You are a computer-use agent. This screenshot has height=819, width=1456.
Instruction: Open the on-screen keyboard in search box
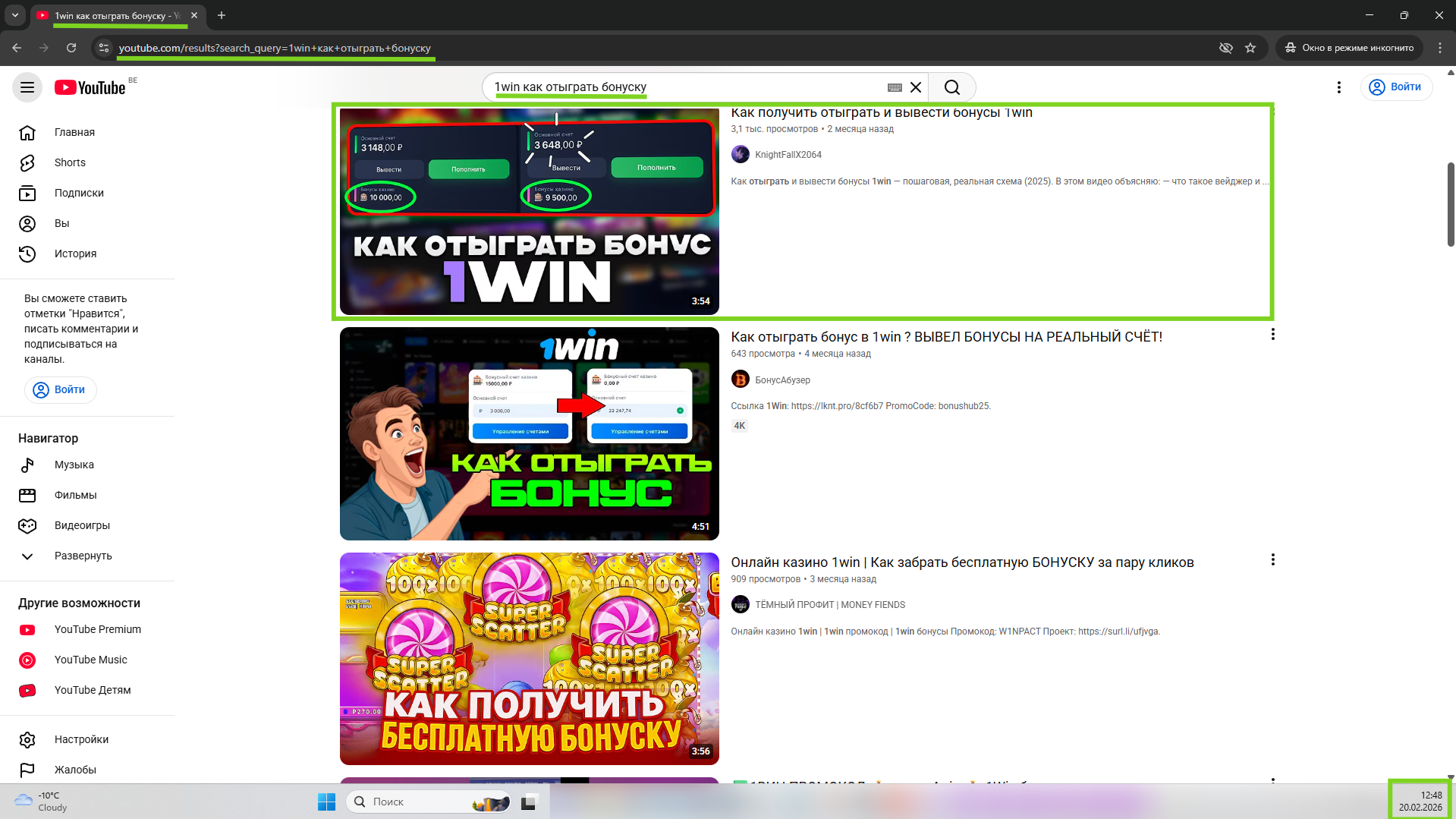pos(895,87)
